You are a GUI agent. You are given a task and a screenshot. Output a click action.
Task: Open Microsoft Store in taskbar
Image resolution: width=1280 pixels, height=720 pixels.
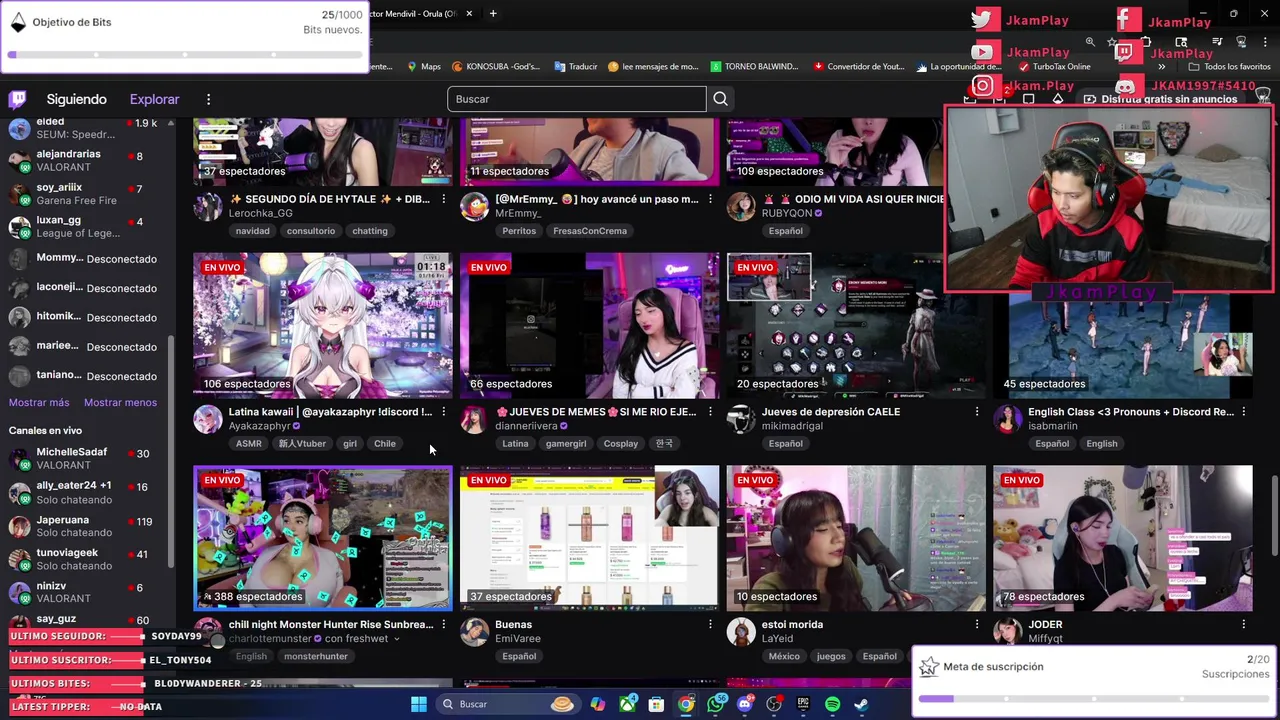click(656, 704)
